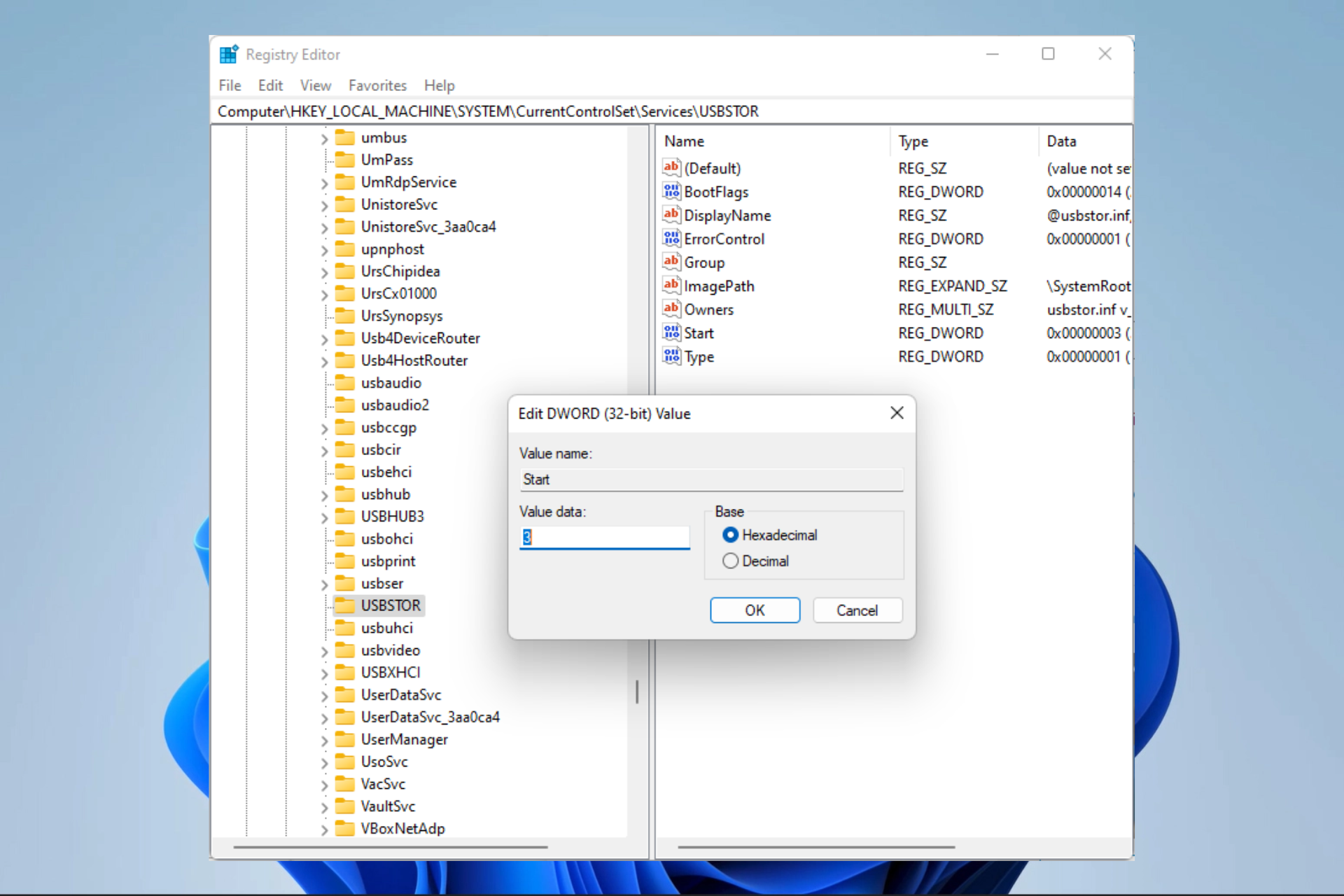Screen dimensions: 1344x896
Task: Expand the usbccgp tree node
Action: pyautogui.click(x=324, y=428)
